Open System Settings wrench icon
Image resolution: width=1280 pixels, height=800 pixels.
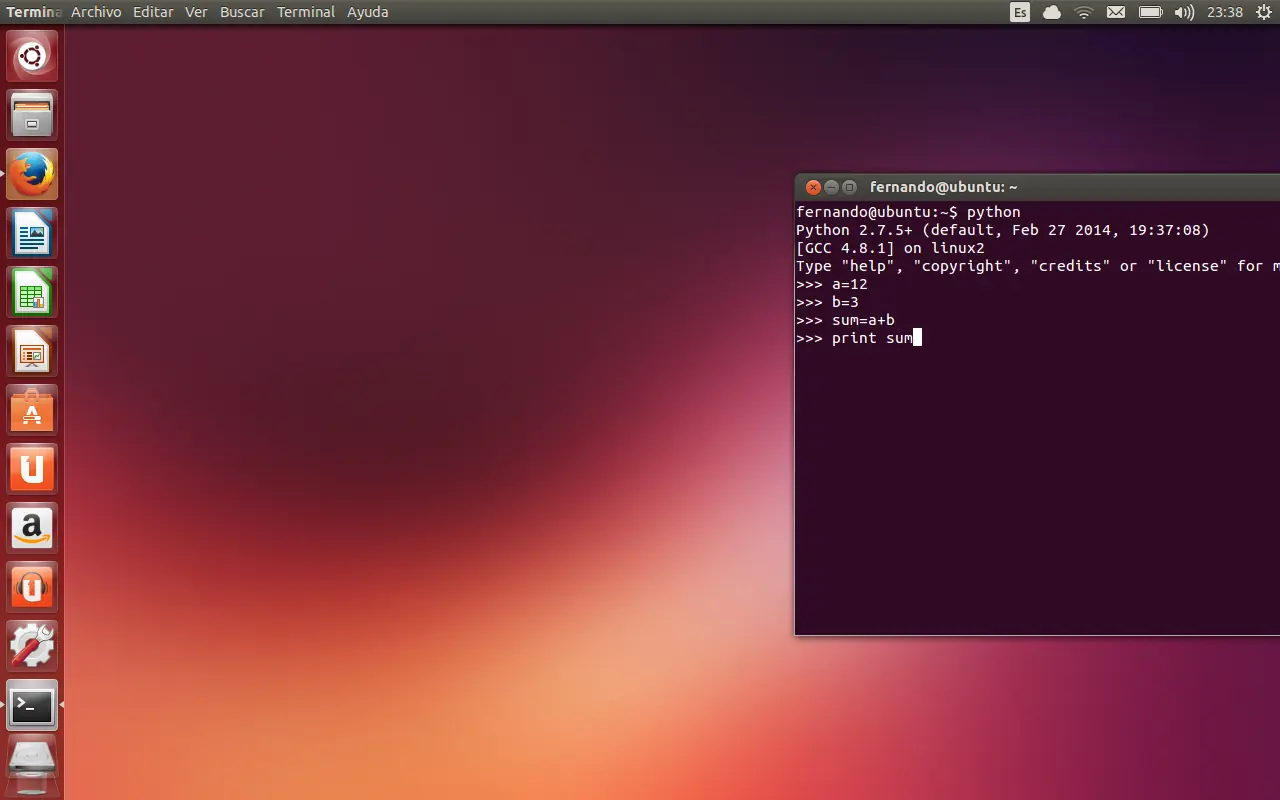32,646
